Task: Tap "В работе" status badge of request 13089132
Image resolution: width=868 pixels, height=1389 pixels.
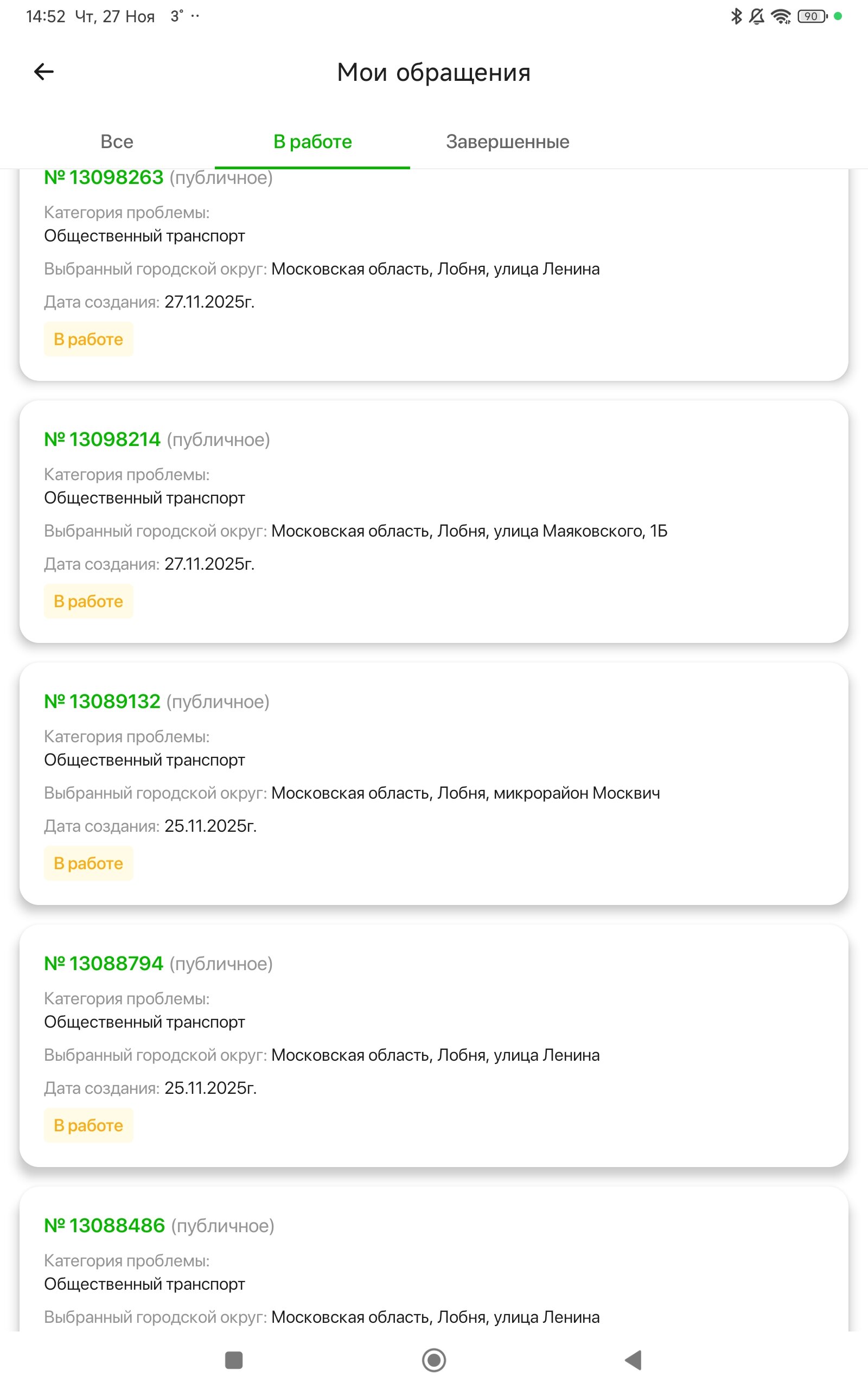Action: 88,863
